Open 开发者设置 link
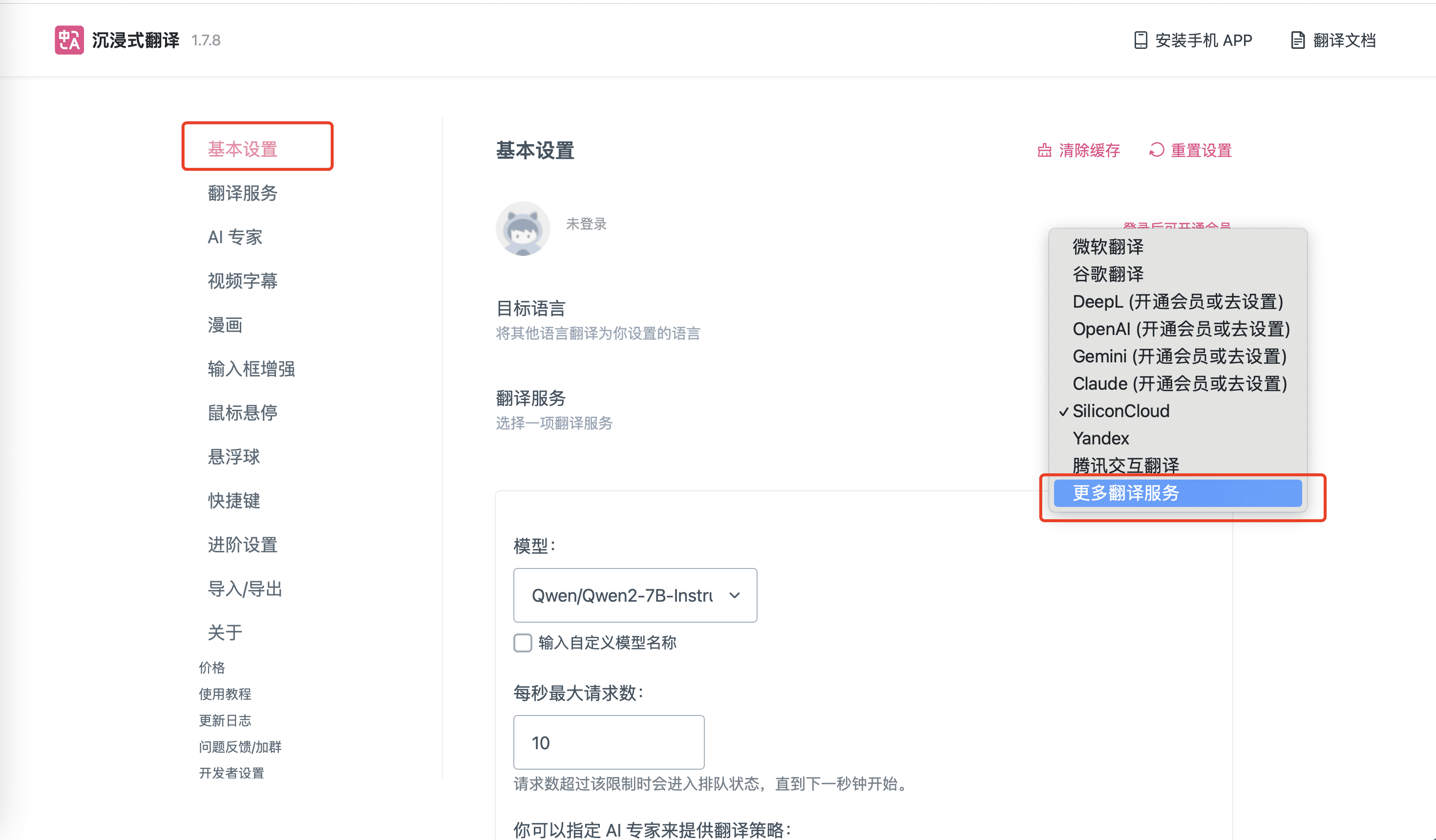Screen dimensions: 1436x840 coord(232,773)
